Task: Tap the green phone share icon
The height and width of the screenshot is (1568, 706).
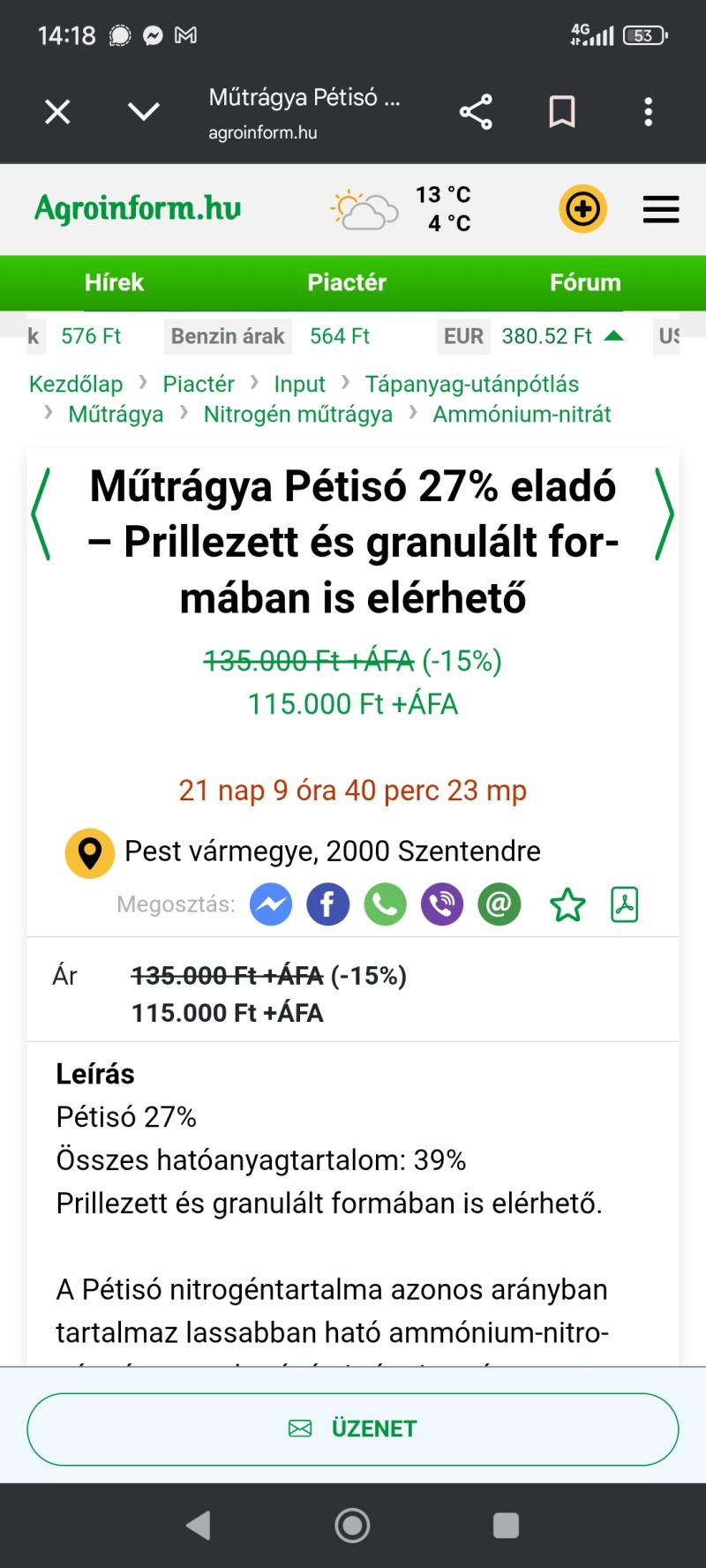Action: [385, 904]
